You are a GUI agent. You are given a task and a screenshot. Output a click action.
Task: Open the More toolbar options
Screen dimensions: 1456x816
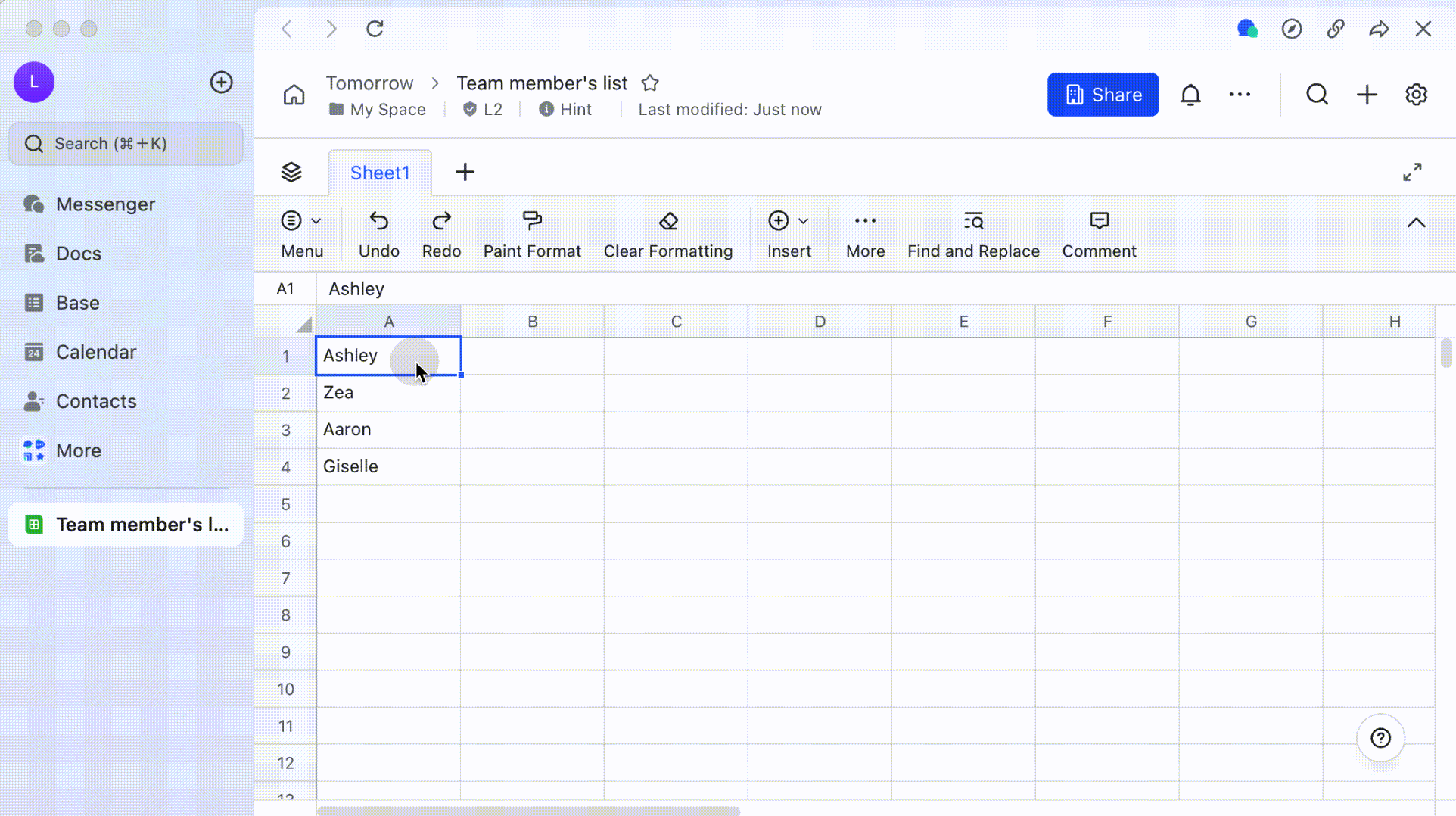(x=865, y=232)
